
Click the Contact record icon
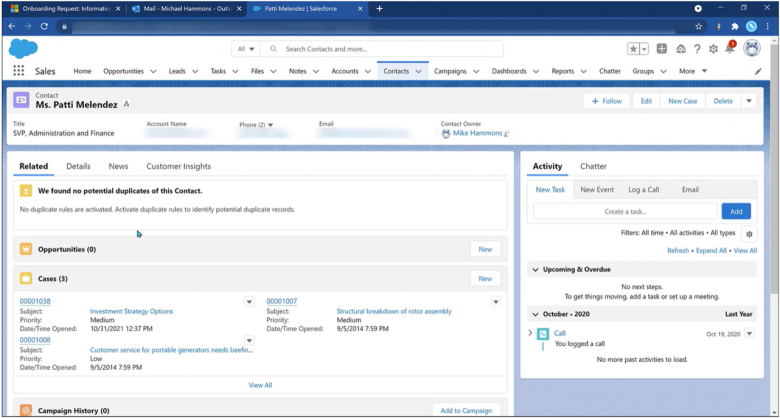(21, 100)
